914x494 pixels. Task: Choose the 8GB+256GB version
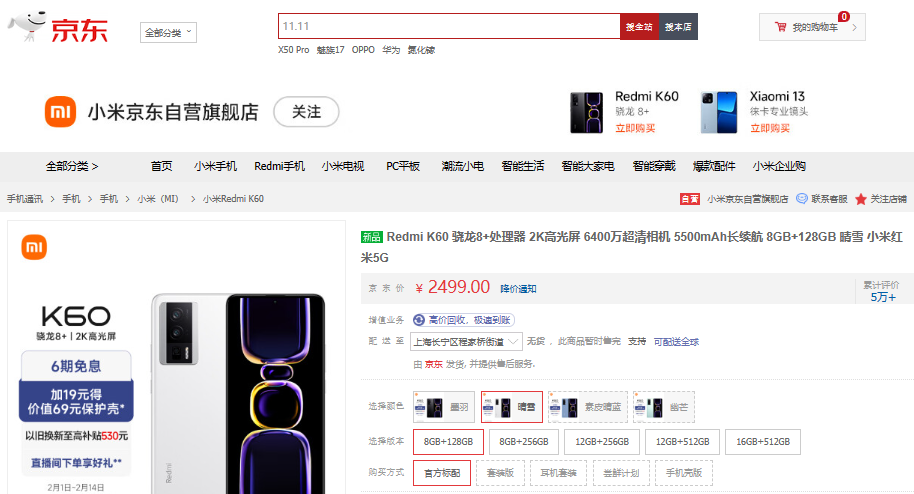pyautogui.click(x=523, y=442)
